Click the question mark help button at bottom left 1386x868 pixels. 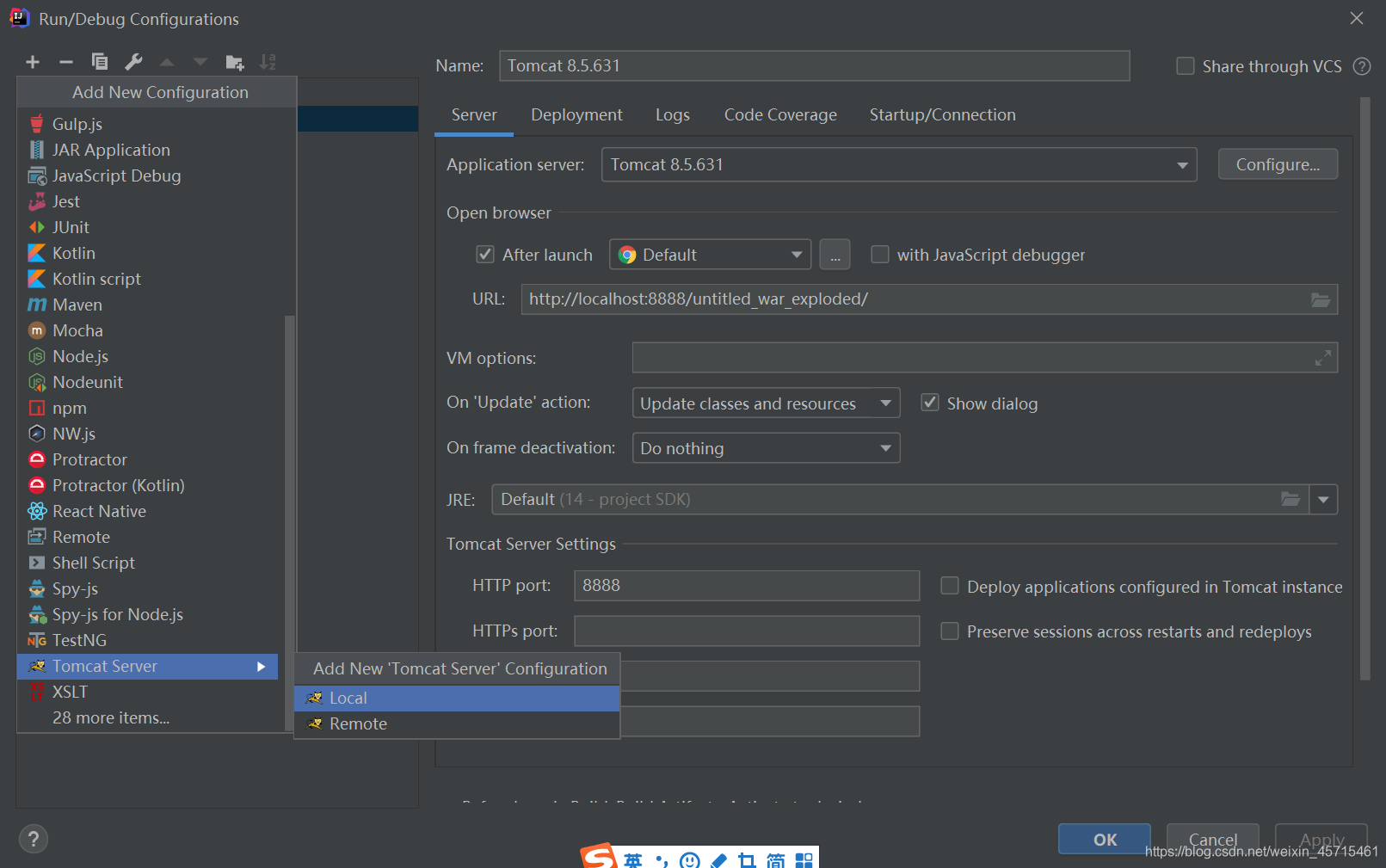coord(34,839)
